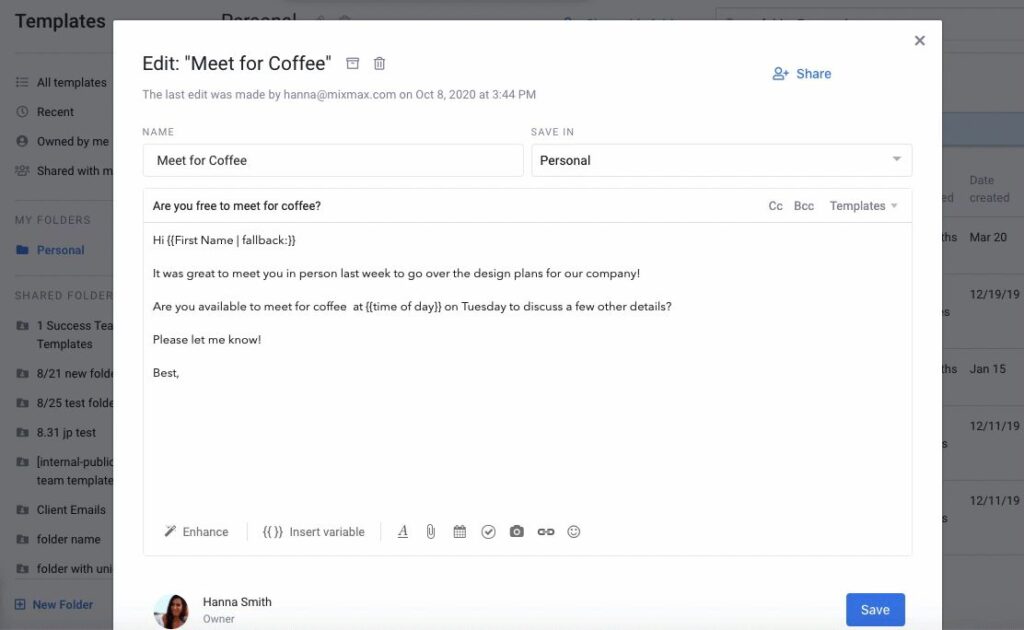Image resolution: width=1024 pixels, height=630 pixels.
Task: Click the Owned by me person icon
Action: click(22, 141)
